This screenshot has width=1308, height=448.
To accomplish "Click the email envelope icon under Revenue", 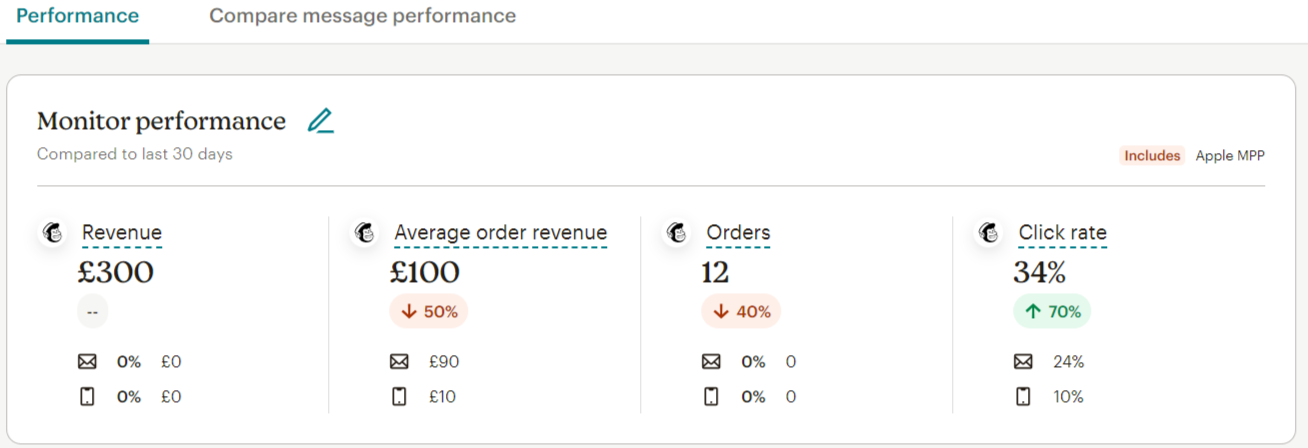I will (x=87, y=362).
